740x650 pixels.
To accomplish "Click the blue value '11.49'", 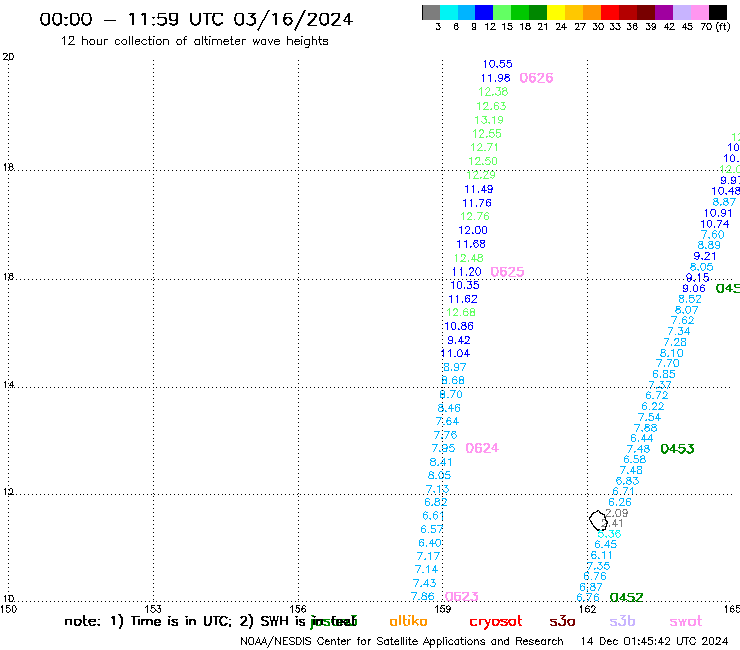I will point(479,189).
